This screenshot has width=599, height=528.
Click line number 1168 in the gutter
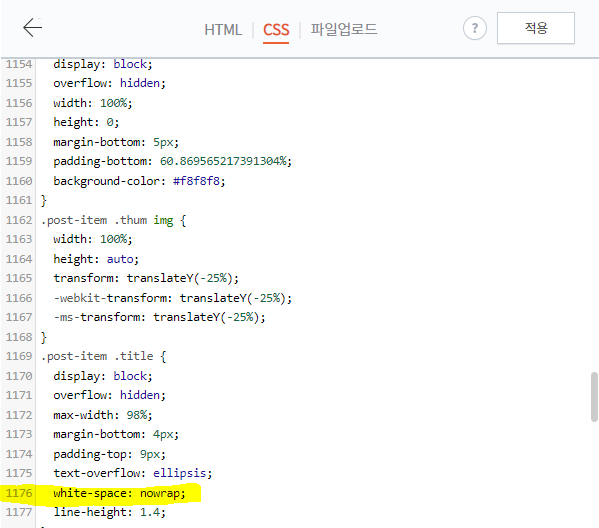[19, 337]
